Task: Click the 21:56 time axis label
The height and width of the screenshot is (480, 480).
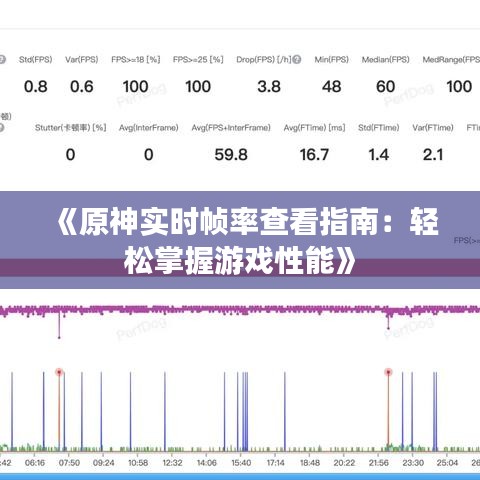Action: click(379, 463)
